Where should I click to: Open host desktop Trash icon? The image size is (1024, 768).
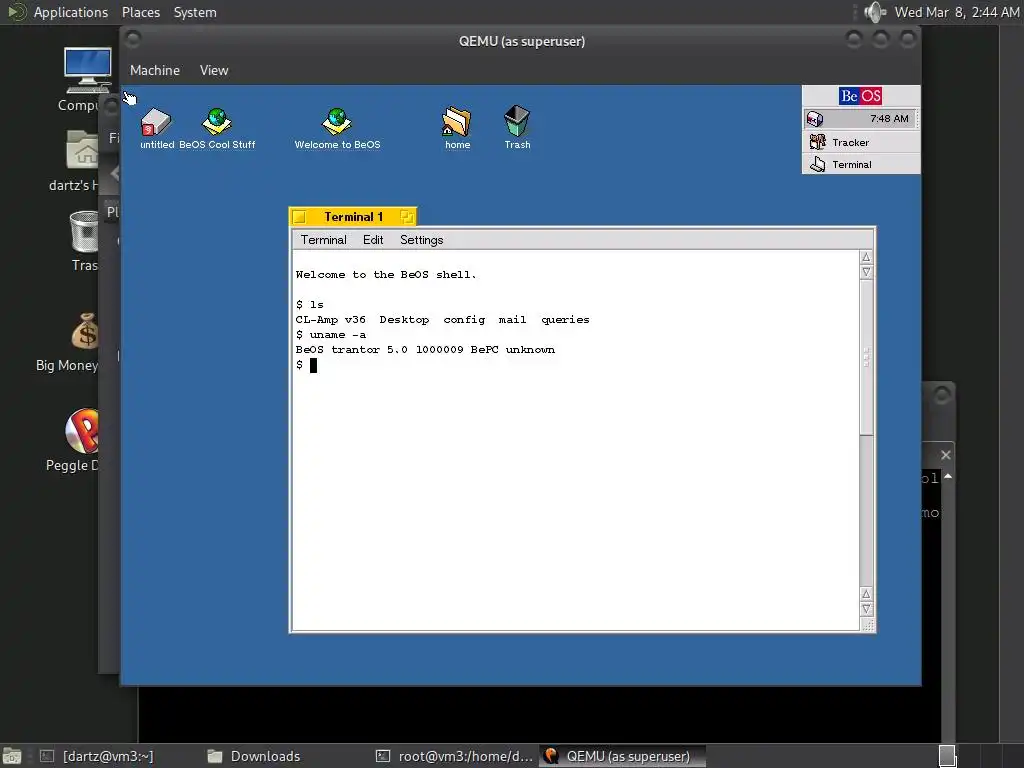tap(84, 240)
